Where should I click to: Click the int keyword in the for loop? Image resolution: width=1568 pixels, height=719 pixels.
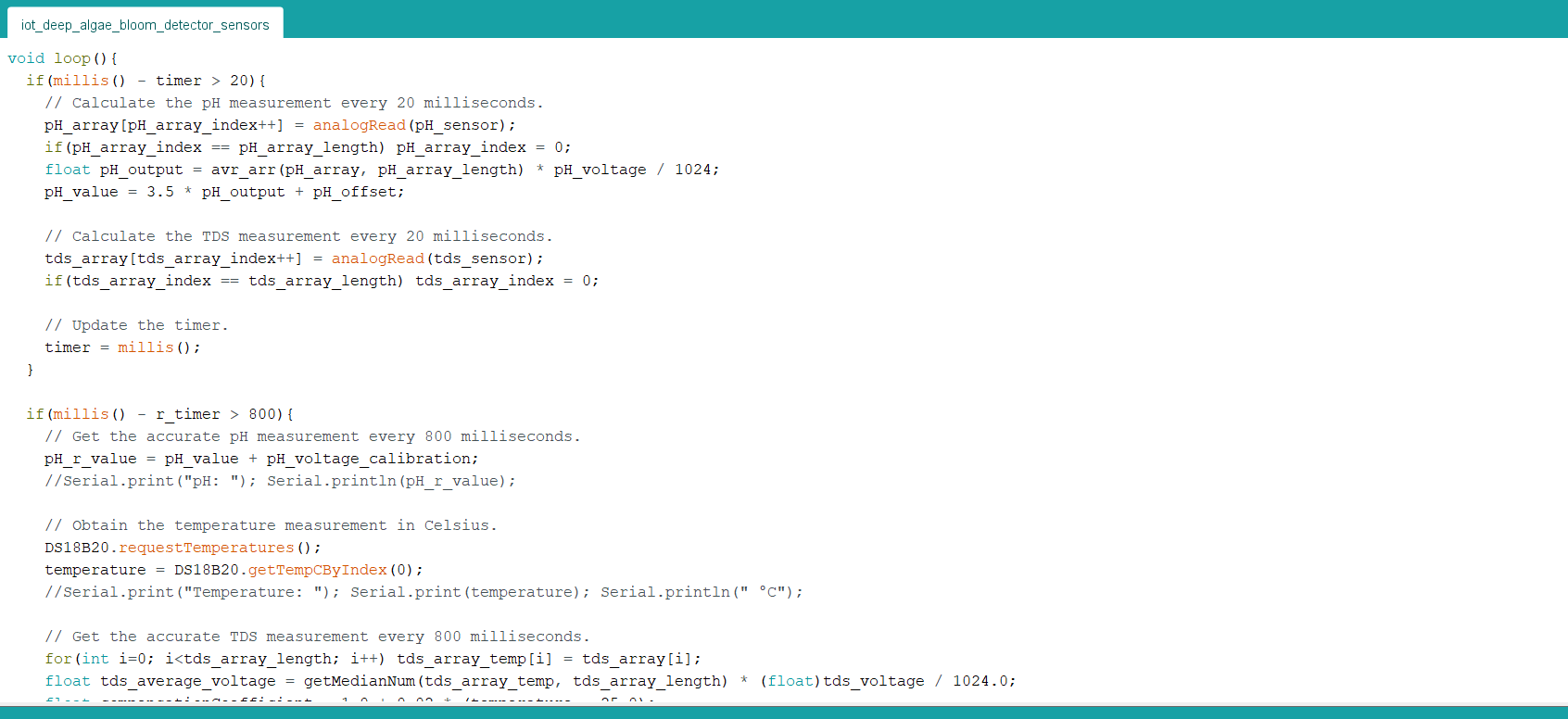(x=95, y=659)
